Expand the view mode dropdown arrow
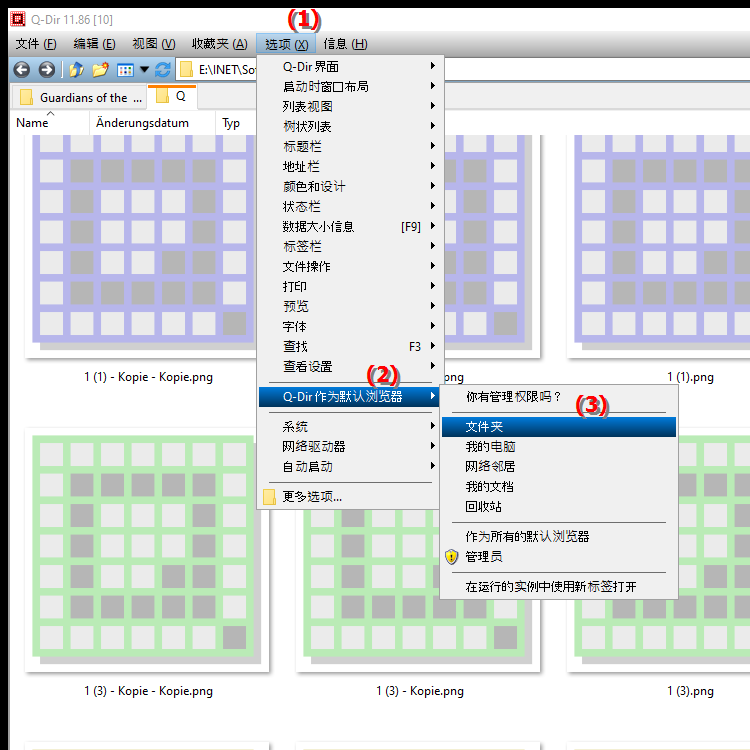Image resolution: width=750 pixels, height=750 pixels. point(144,70)
